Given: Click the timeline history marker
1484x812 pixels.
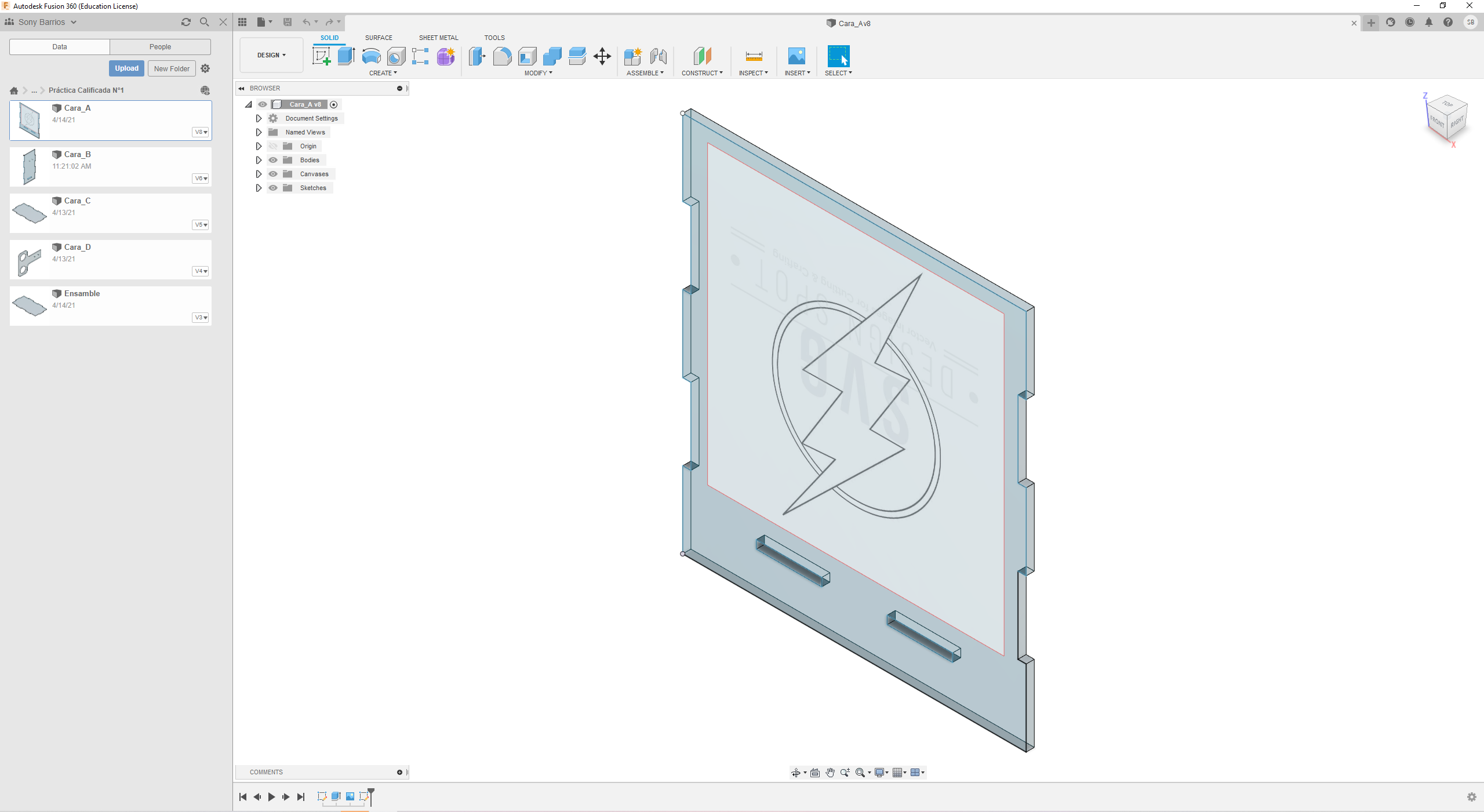Looking at the screenshot, I should (x=371, y=796).
